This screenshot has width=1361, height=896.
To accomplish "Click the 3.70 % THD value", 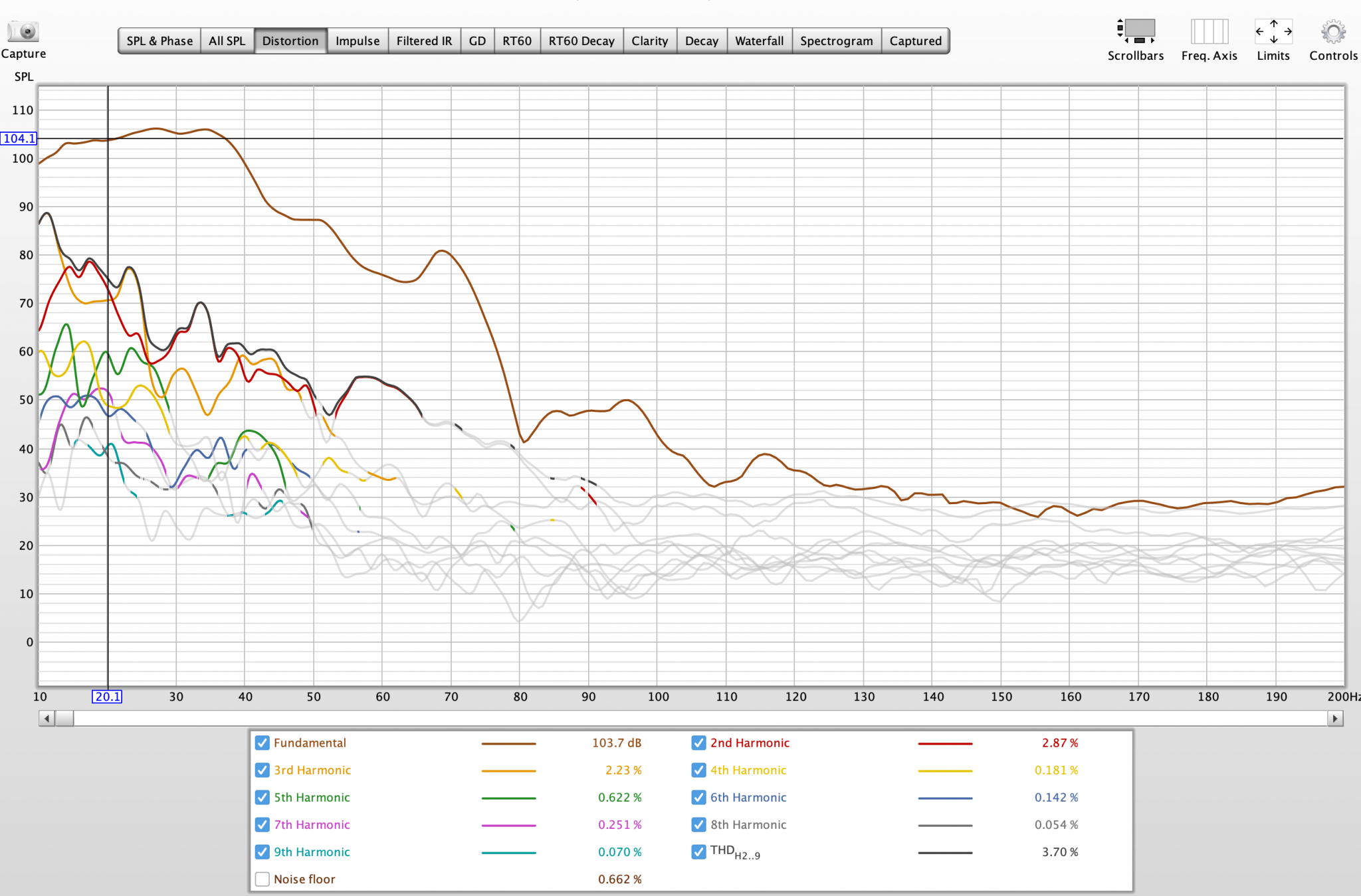I will click(1060, 851).
